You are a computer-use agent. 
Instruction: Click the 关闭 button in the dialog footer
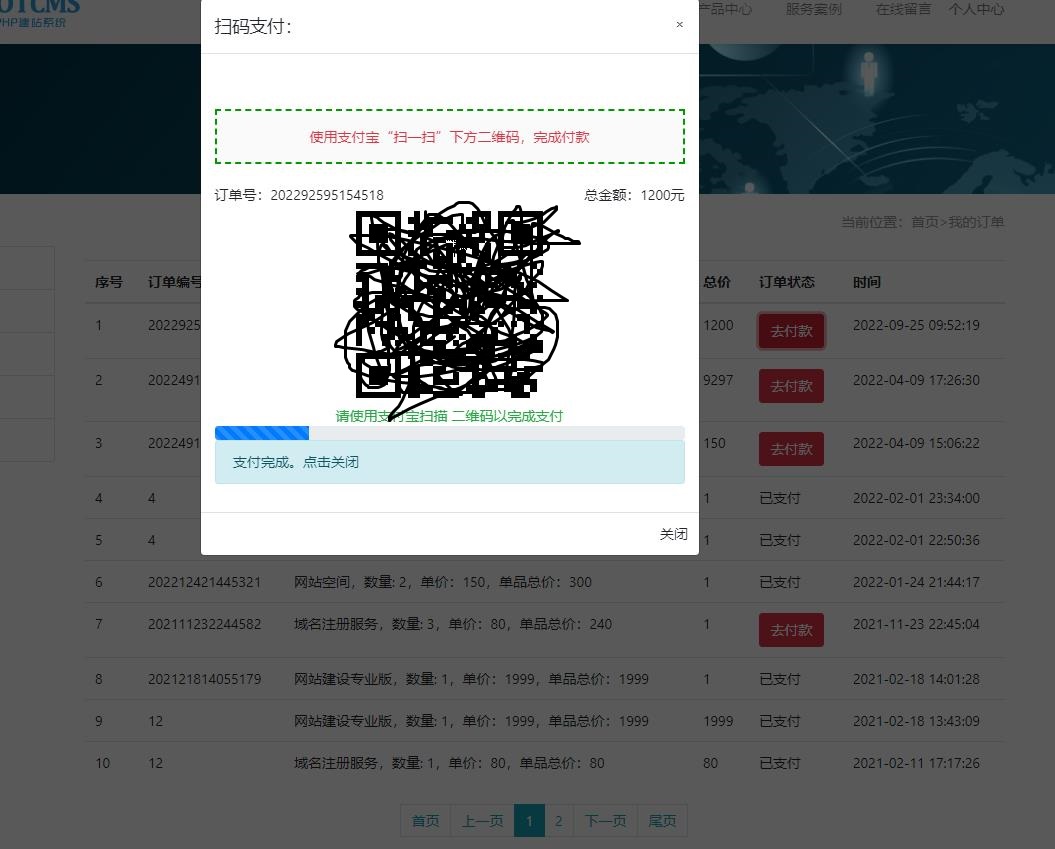[673, 535]
